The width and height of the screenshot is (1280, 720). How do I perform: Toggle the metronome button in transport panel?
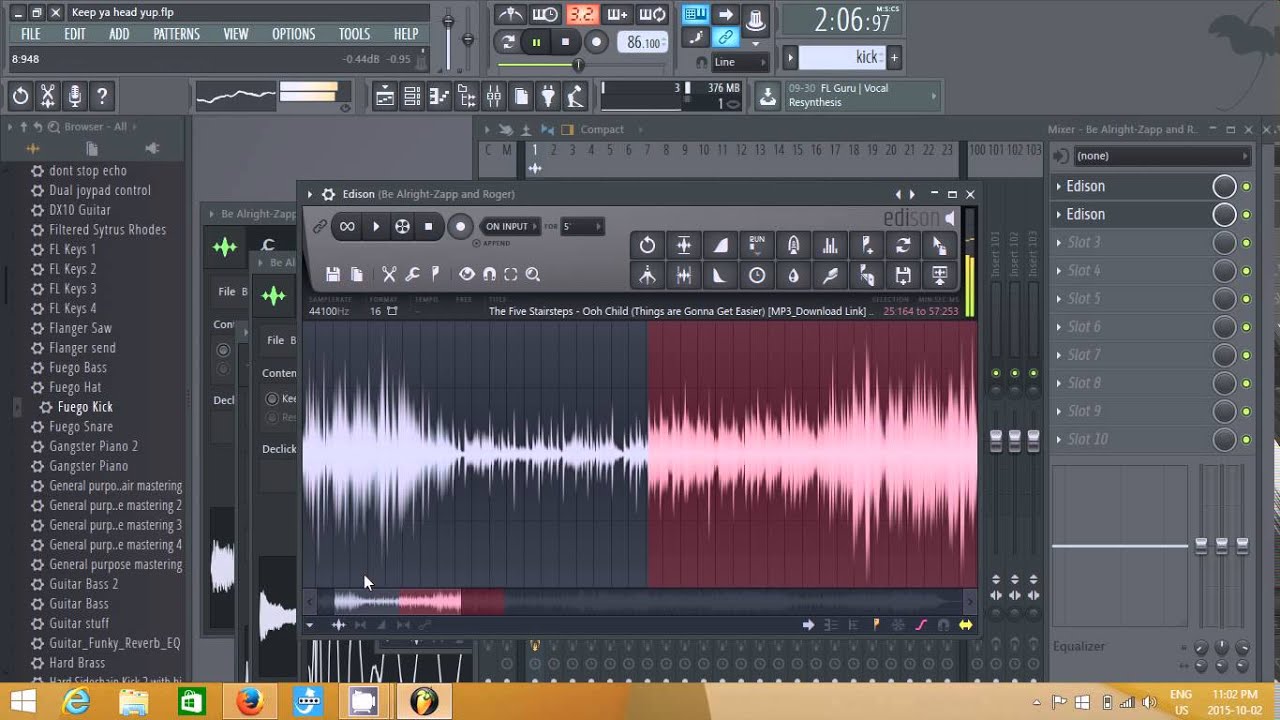pos(510,14)
